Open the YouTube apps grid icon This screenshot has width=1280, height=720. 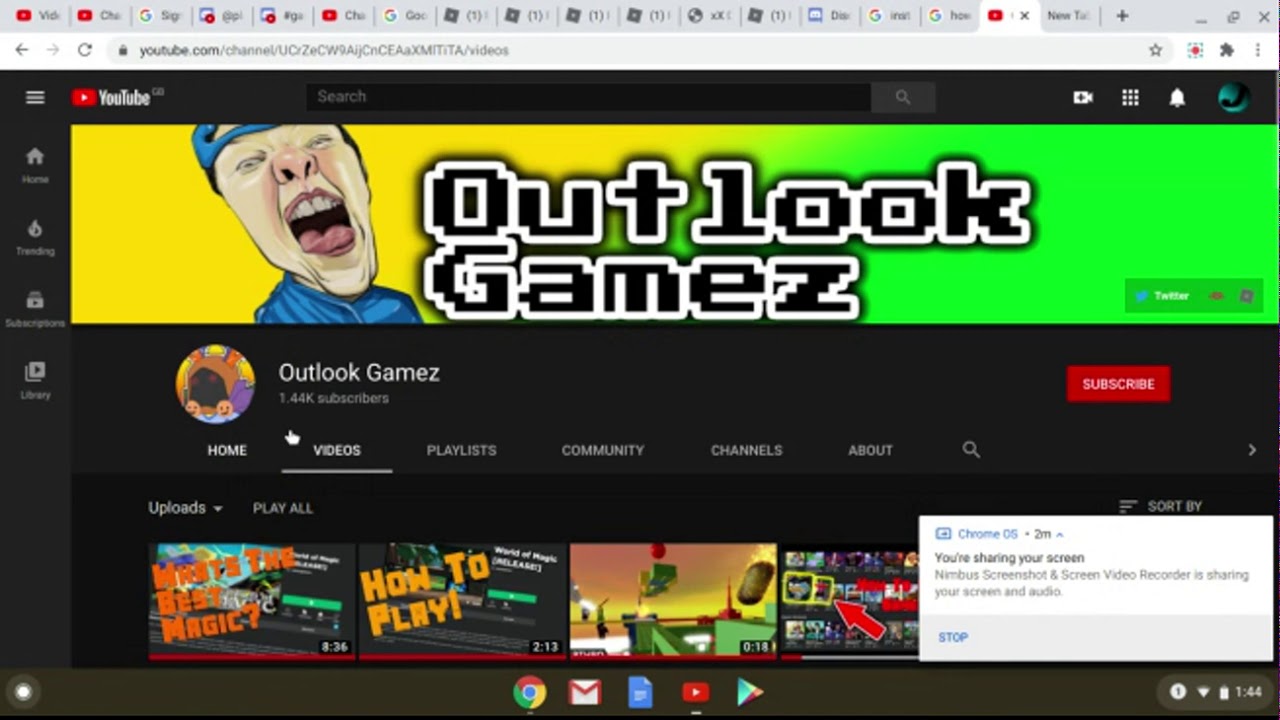pyautogui.click(x=1130, y=97)
